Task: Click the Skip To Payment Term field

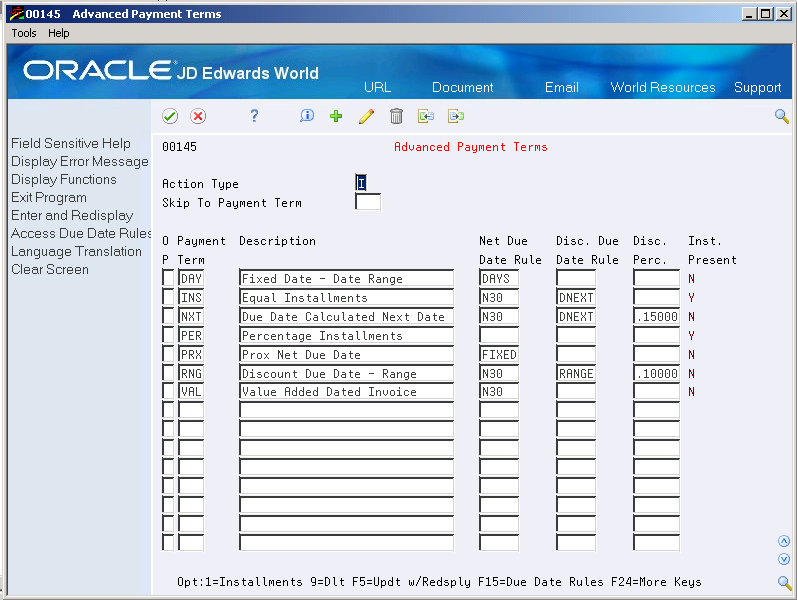Action: tap(367, 202)
